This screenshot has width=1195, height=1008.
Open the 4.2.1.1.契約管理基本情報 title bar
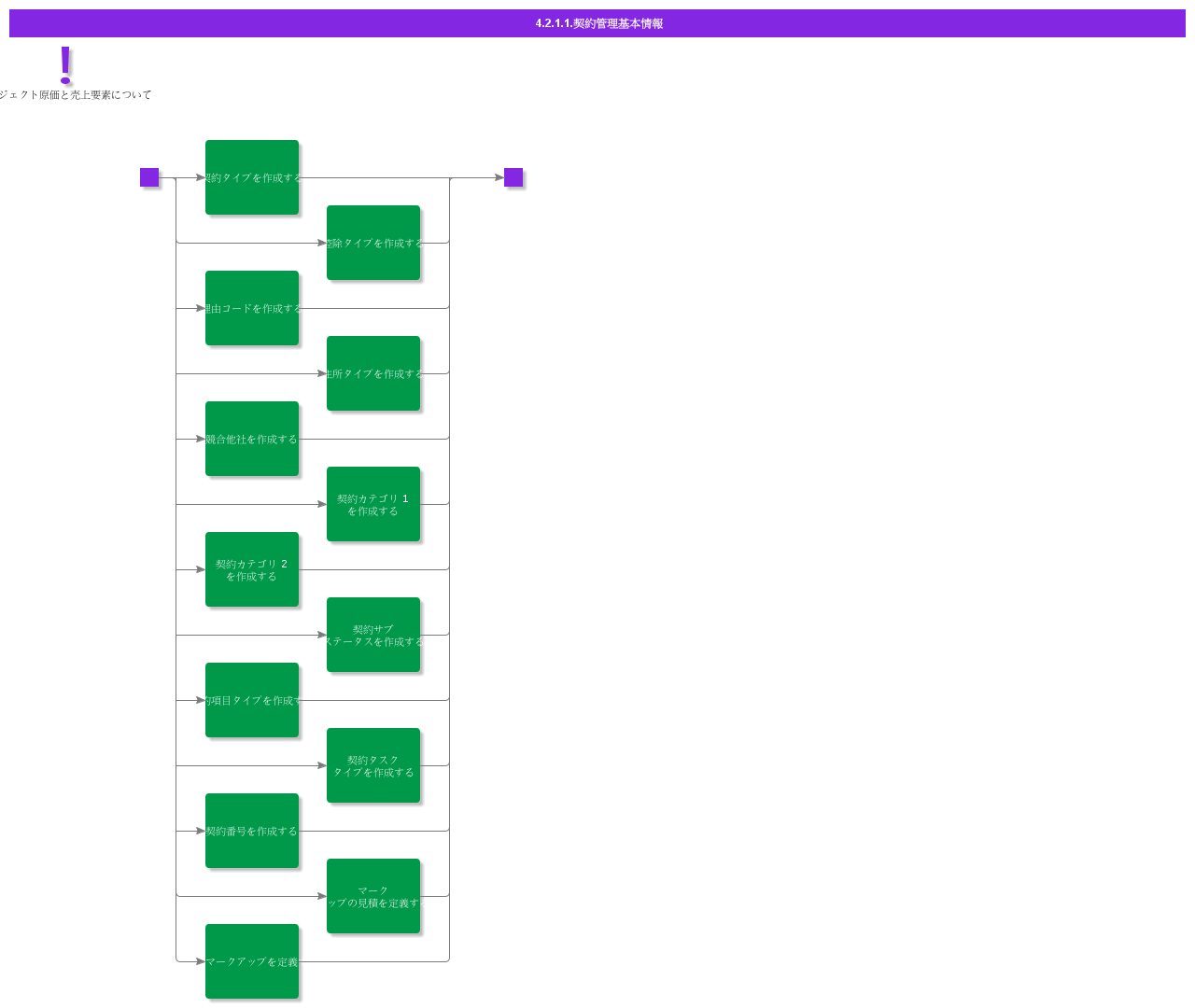click(x=597, y=23)
